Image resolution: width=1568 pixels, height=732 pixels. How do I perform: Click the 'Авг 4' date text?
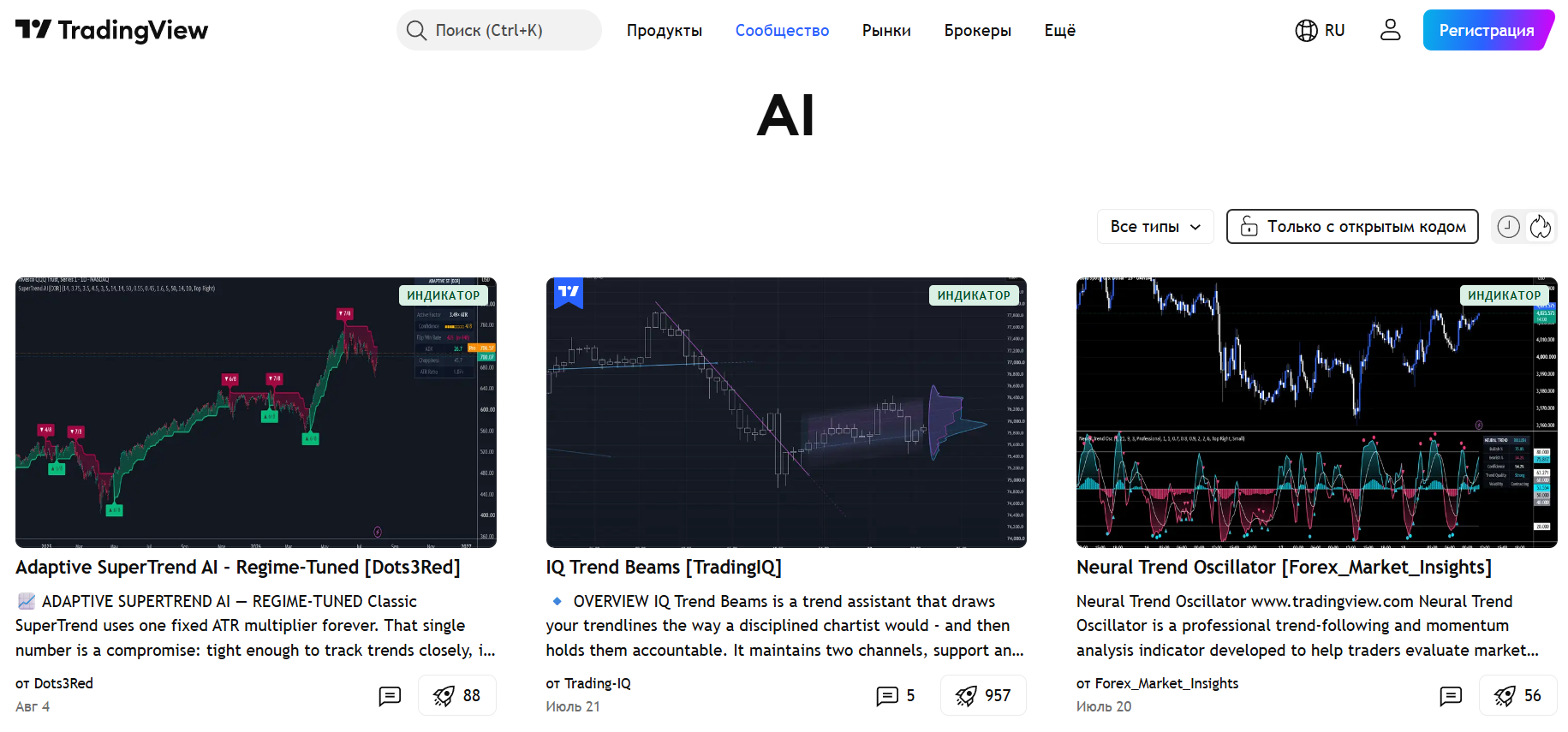(33, 707)
